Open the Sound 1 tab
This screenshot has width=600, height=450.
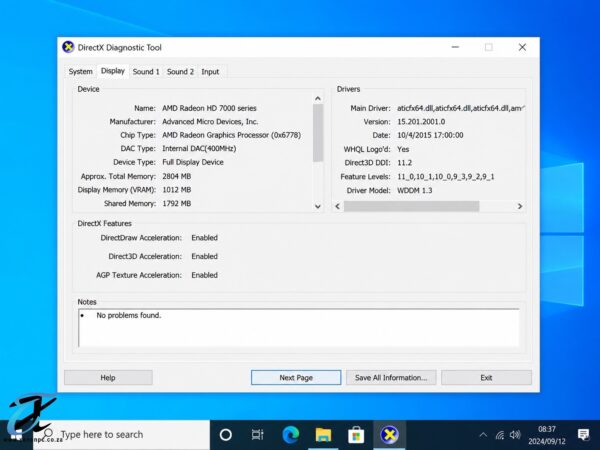click(x=146, y=72)
